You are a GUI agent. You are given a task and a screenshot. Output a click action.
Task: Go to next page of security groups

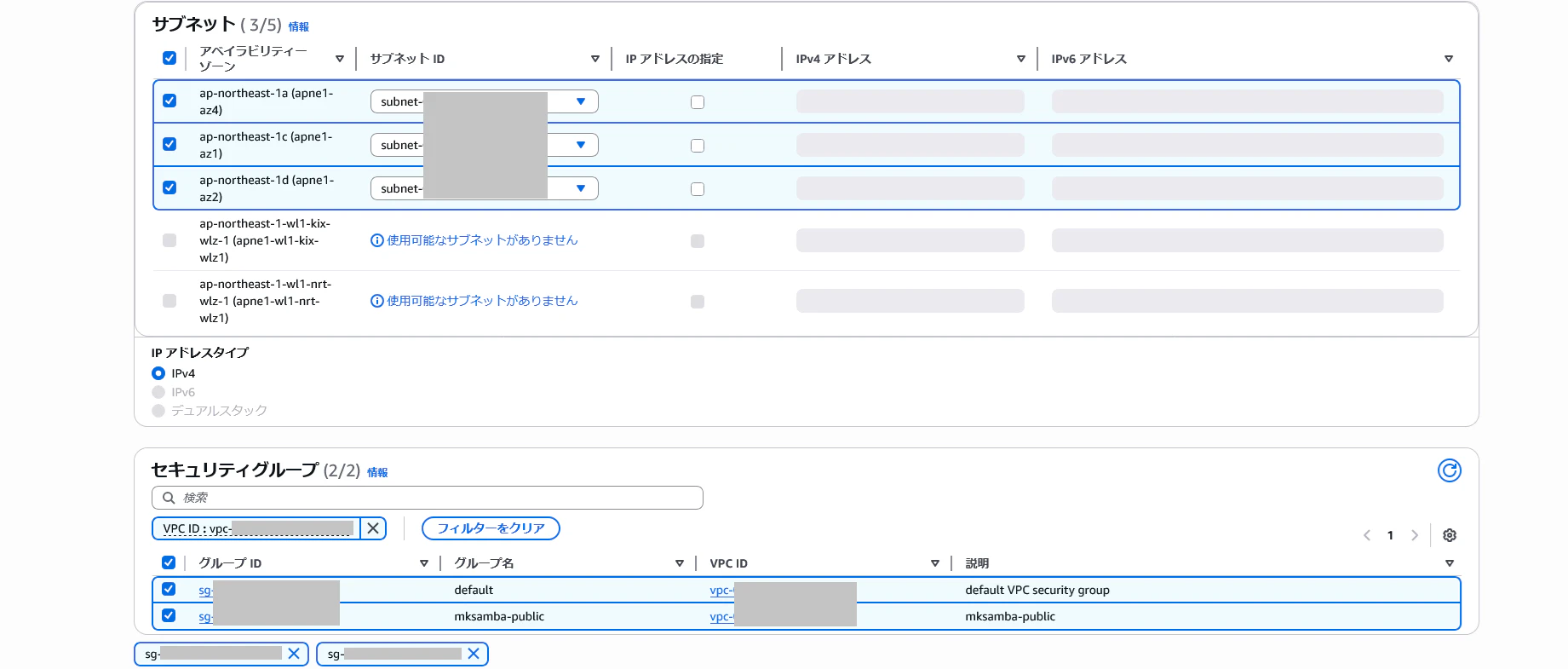[x=1414, y=535]
